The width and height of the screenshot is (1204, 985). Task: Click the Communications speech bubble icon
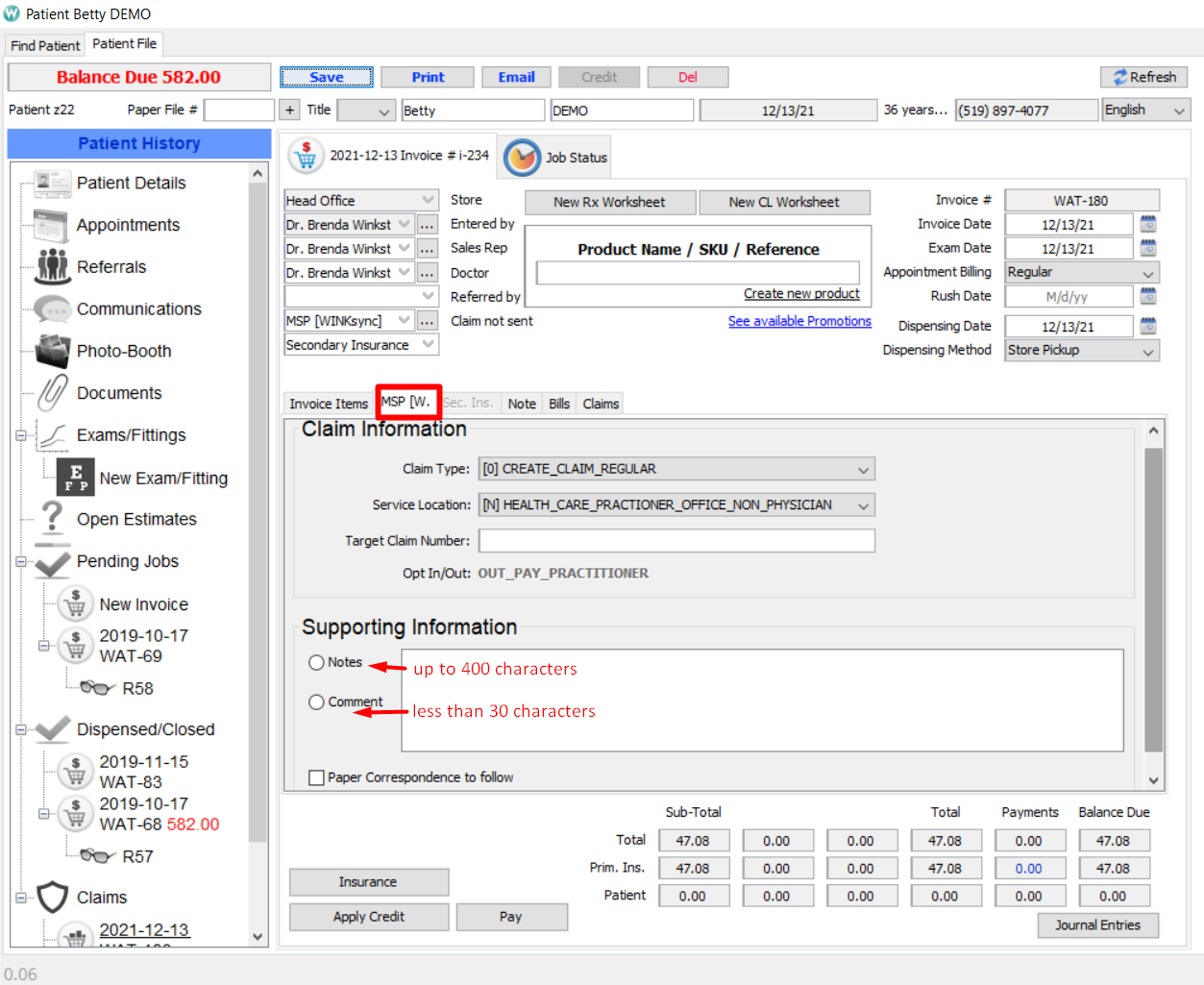point(52,309)
